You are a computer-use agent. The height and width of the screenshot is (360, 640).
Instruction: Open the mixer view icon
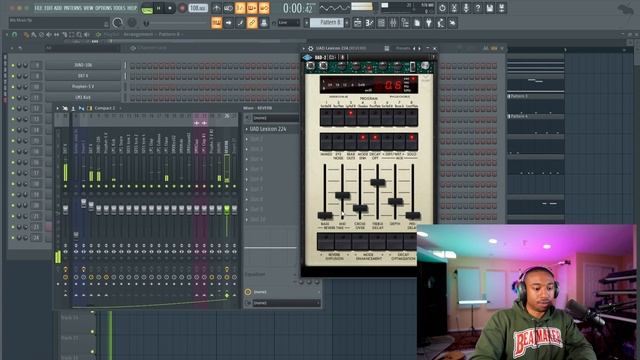point(393,23)
